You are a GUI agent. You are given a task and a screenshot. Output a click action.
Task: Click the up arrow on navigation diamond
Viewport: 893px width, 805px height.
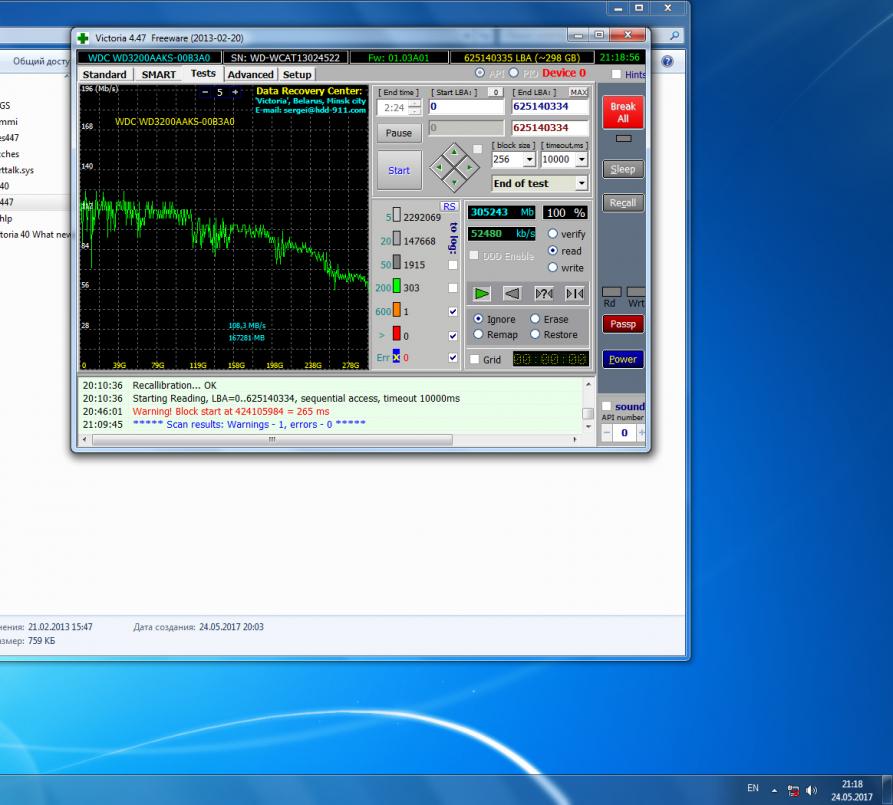454,152
